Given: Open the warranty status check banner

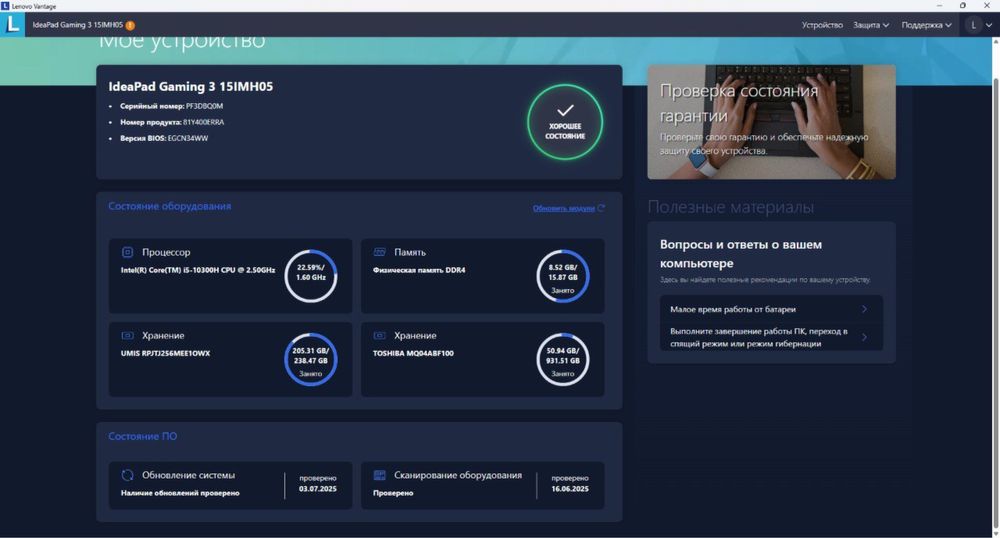Looking at the screenshot, I should point(771,122).
